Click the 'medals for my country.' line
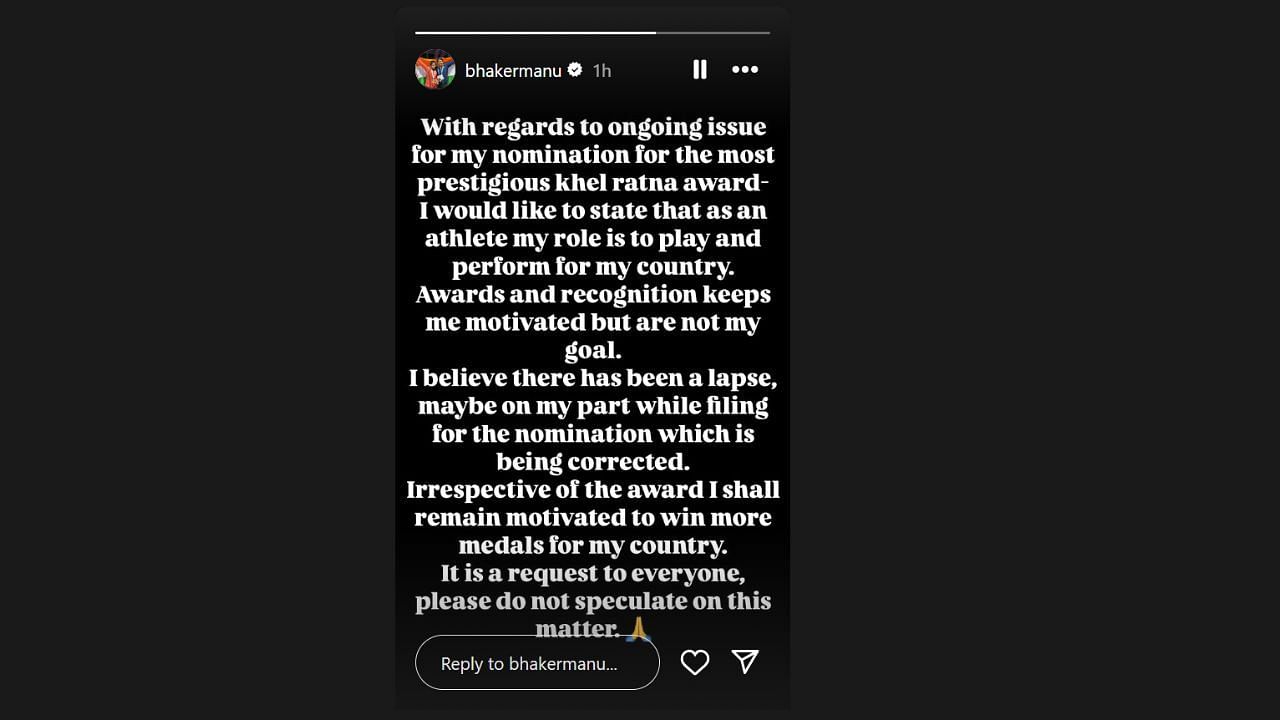Image resolution: width=1280 pixels, height=720 pixels. (x=592, y=546)
